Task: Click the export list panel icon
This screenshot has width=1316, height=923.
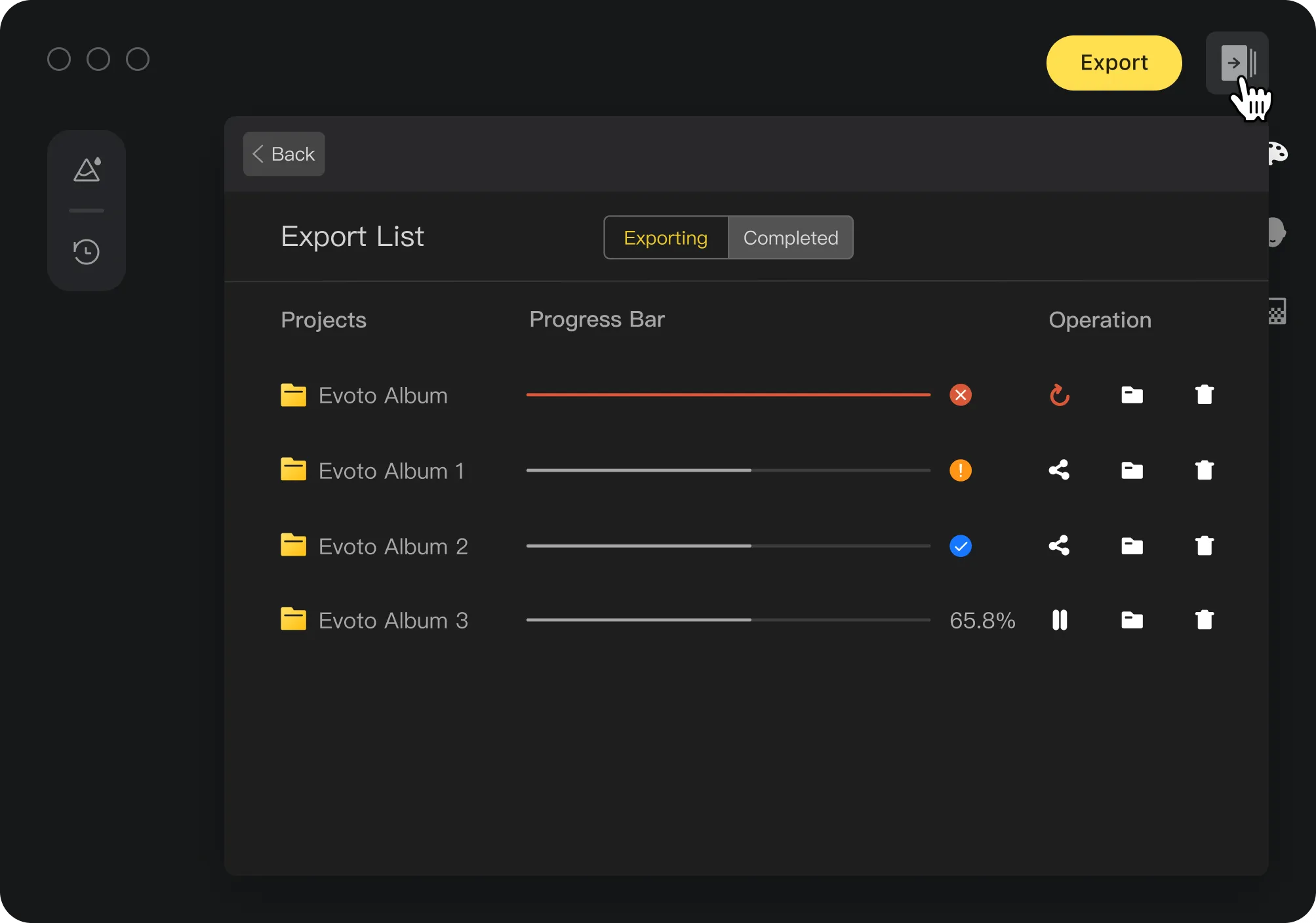Action: (1237, 63)
